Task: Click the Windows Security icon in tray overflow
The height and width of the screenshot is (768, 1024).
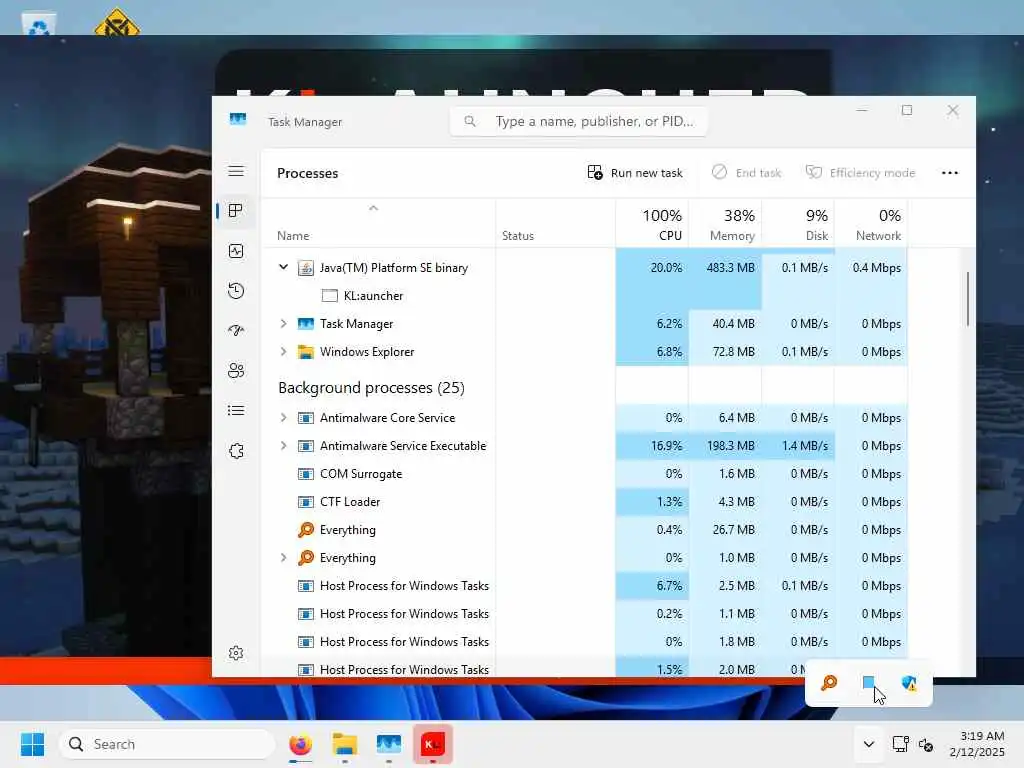Action: point(909,683)
